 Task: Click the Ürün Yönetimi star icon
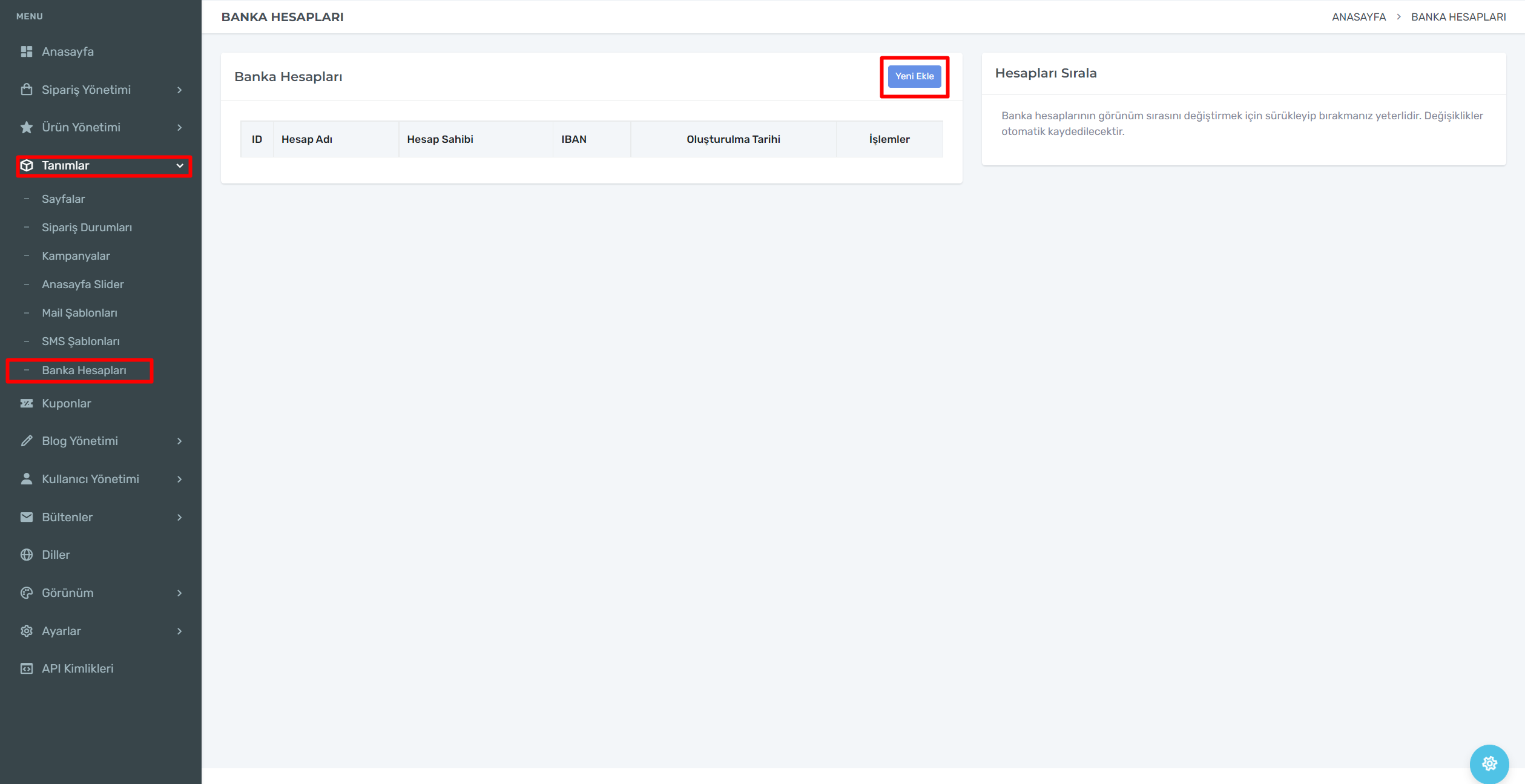click(27, 127)
